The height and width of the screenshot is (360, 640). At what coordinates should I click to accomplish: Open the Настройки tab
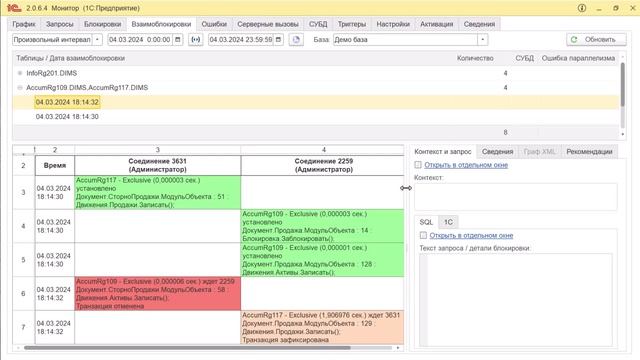click(x=393, y=24)
